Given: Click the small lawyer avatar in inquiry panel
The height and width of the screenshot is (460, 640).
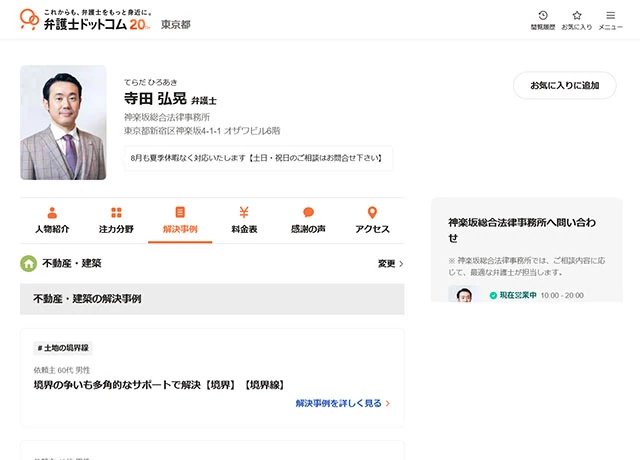Looking at the screenshot, I should tap(464, 296).
